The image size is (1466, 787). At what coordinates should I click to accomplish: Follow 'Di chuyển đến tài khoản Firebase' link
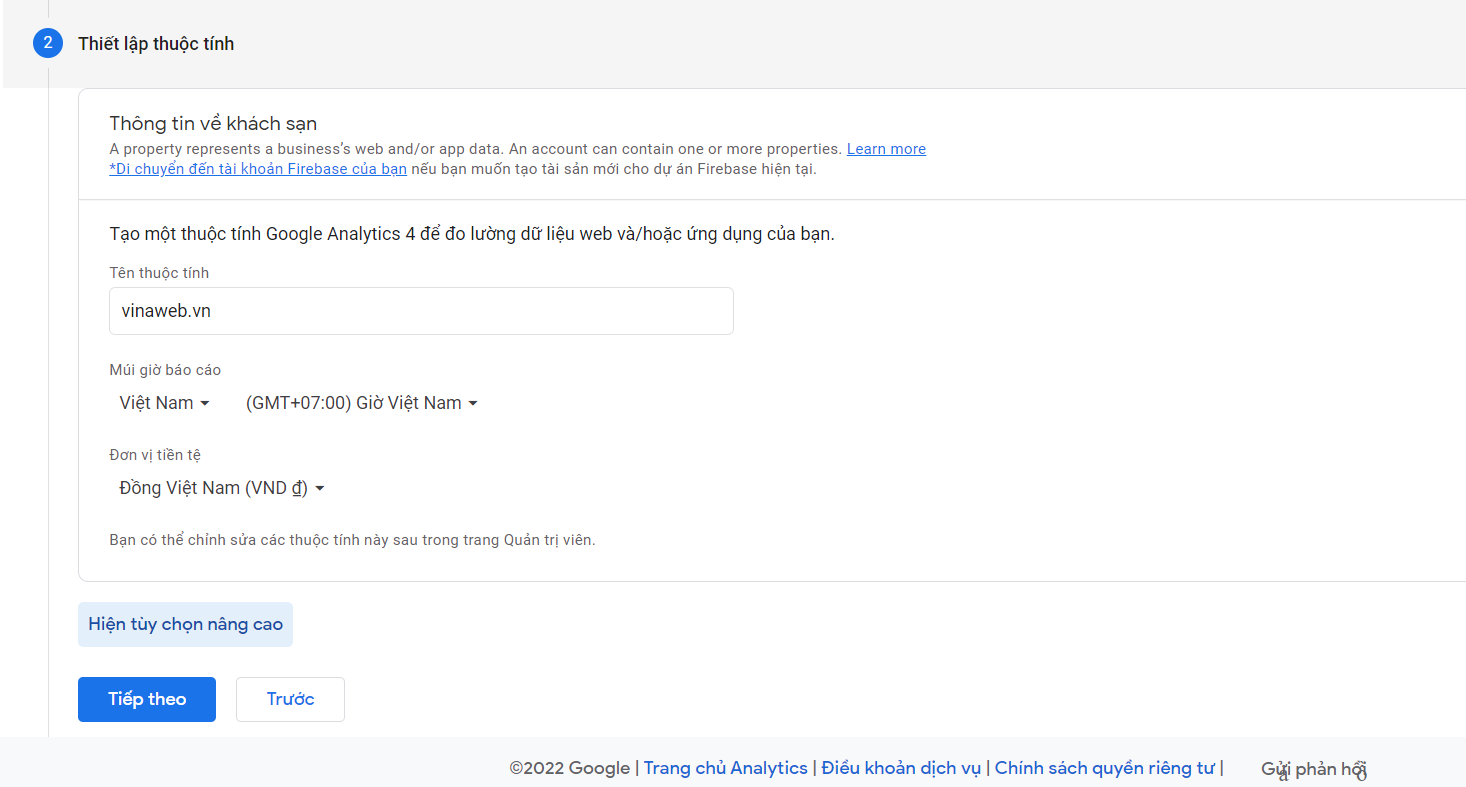pos(258,169)
